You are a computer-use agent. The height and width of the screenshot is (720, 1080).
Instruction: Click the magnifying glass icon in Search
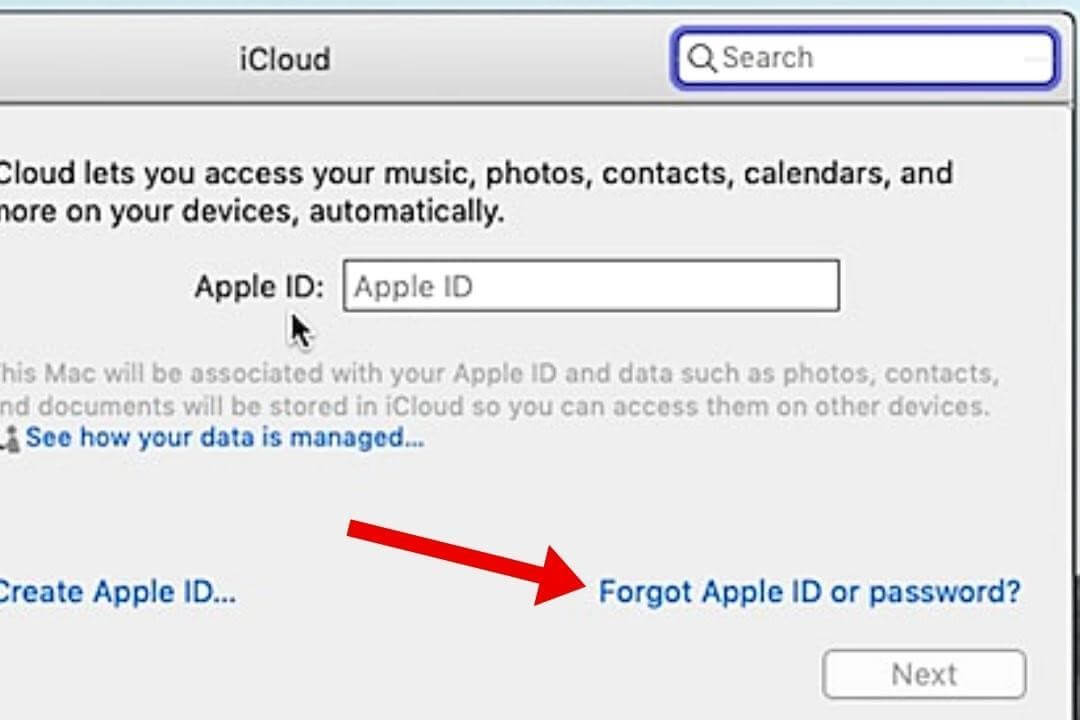[702, 59]
